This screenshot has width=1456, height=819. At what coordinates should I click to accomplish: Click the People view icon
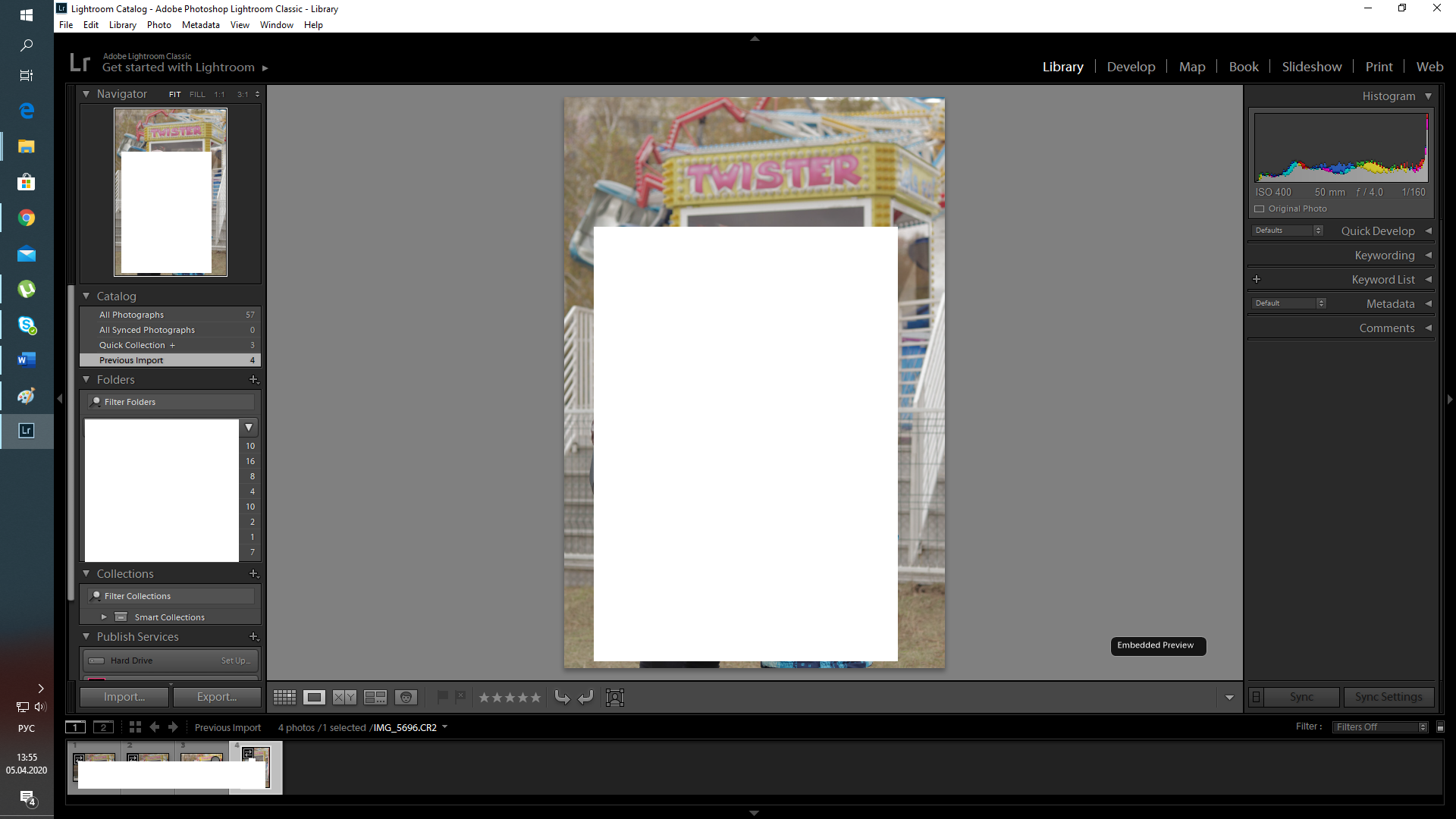pos(406,697)
